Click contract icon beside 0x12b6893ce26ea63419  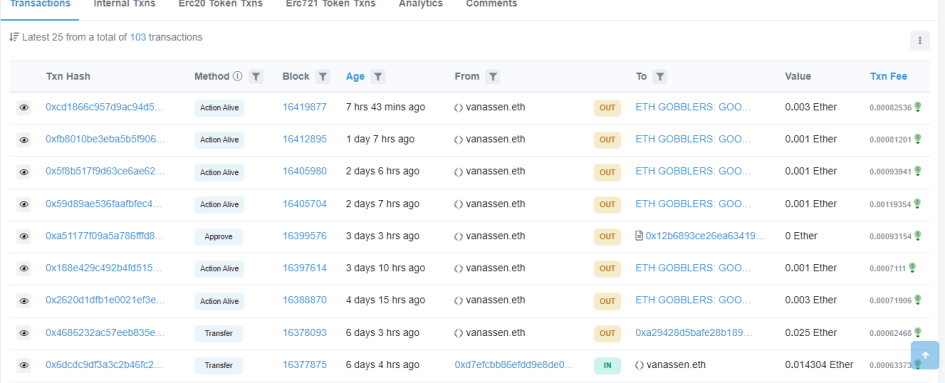pyautogui.click(x=639, y=236)
